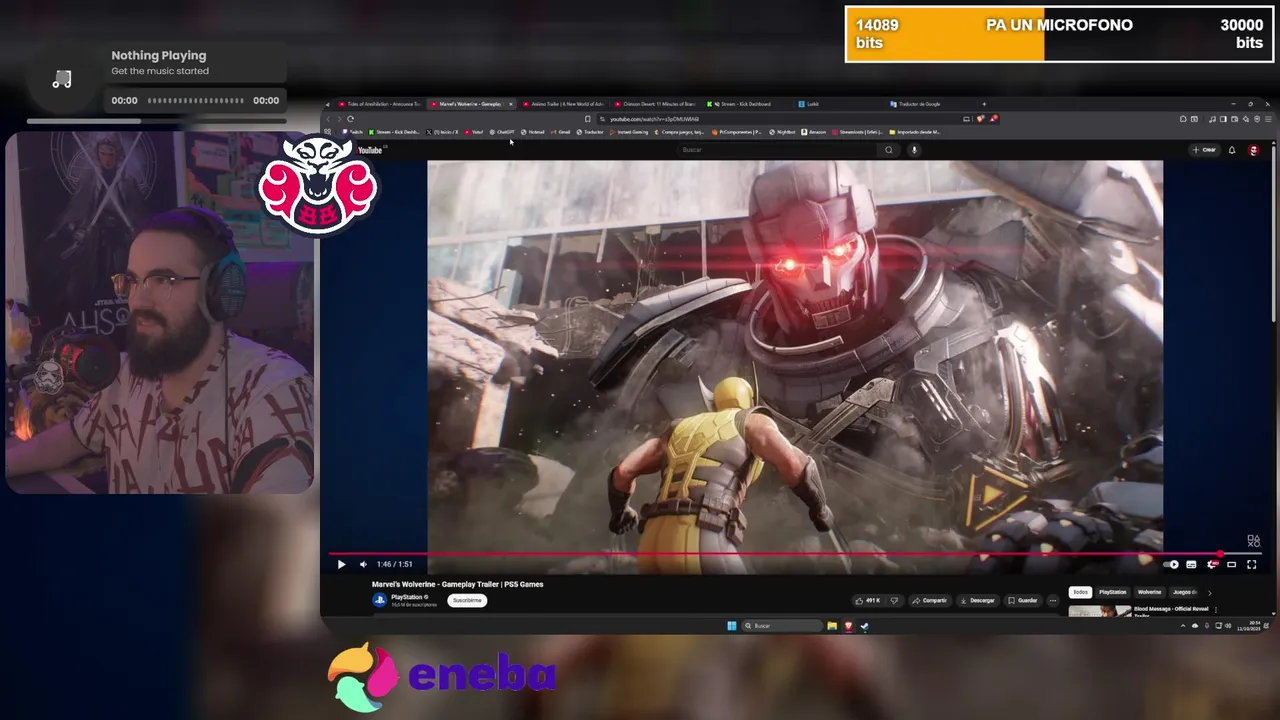Open the Brave browser taskbar icon
The image size is (1280, 720).
[x=848, y=626]
